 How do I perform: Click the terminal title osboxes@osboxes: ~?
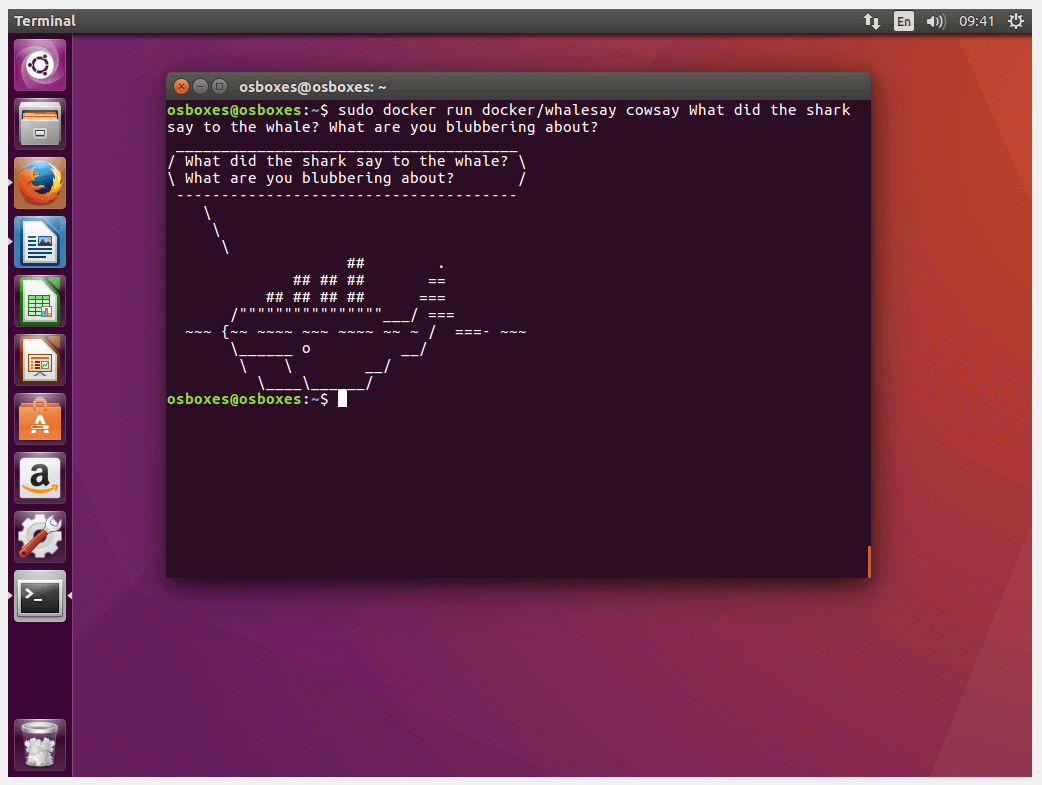pos(312,87)
